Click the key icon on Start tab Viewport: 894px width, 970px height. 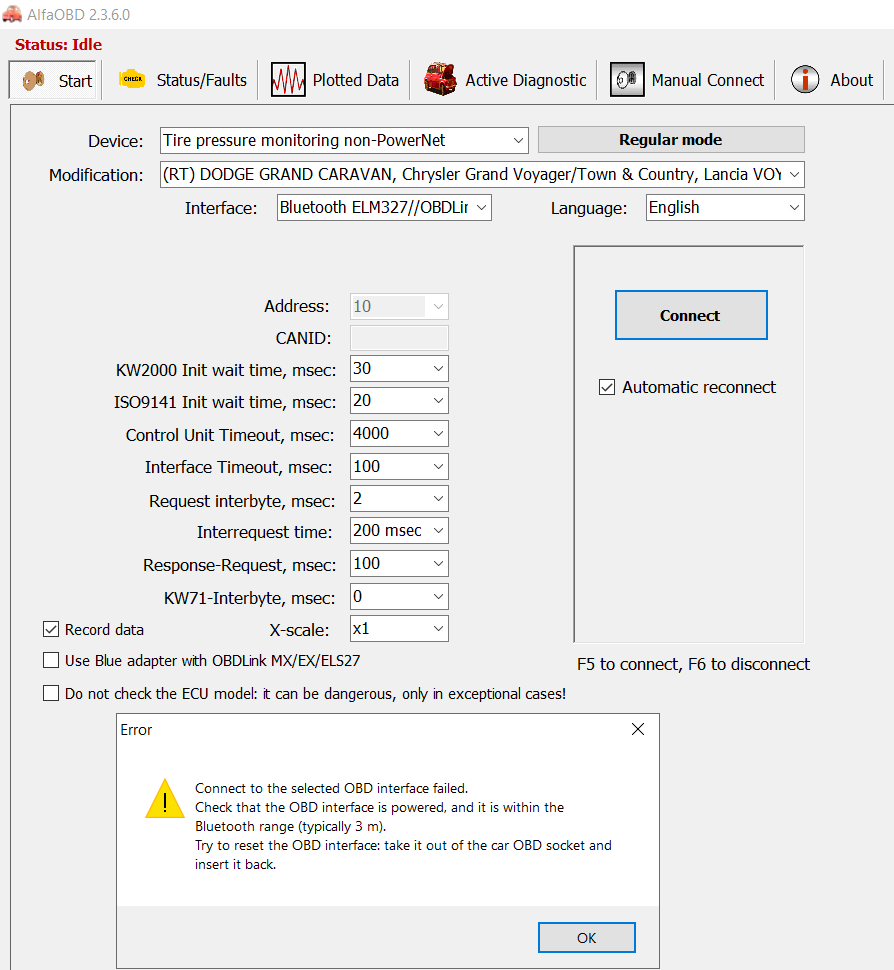click(x=35, y=81)
